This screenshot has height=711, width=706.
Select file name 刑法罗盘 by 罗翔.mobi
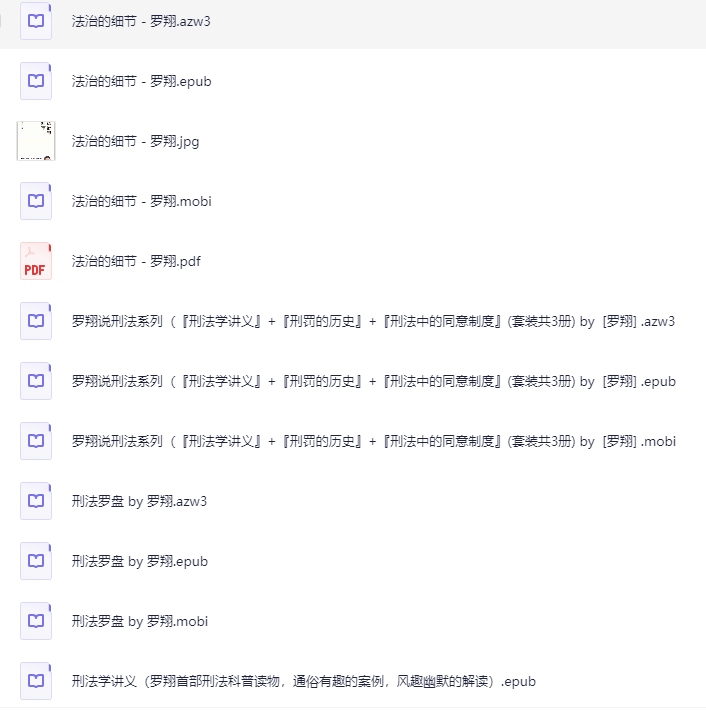(140, 621)
